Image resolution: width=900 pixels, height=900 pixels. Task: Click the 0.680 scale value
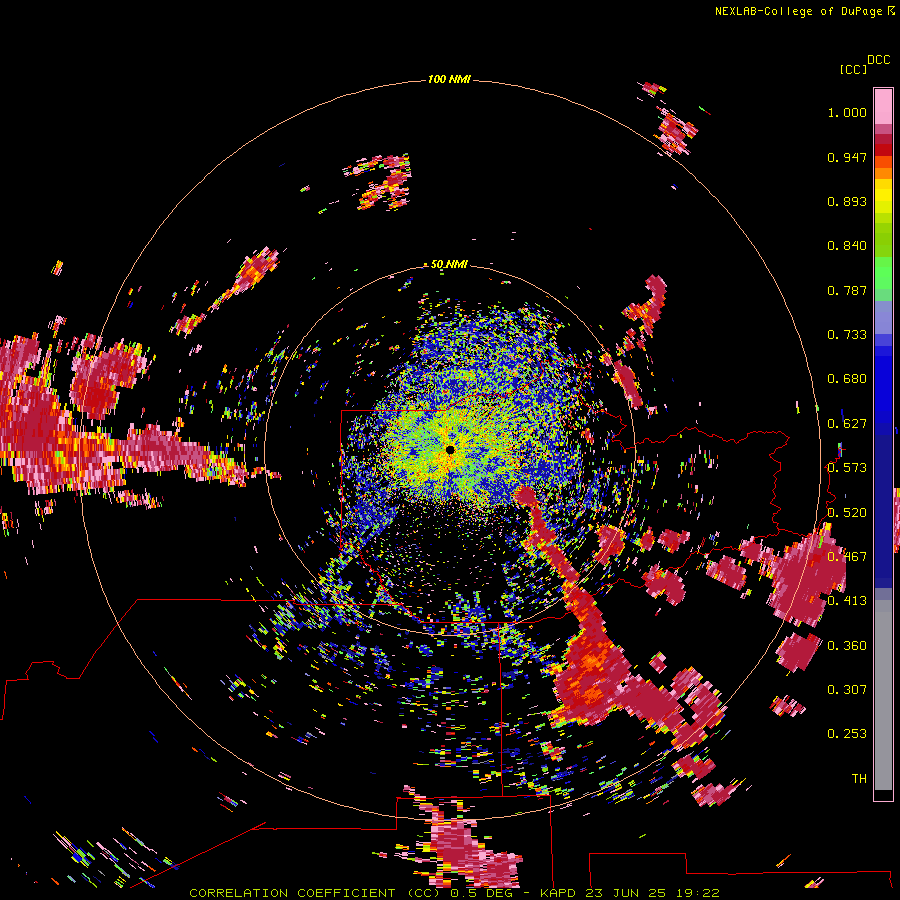[847, 379]
